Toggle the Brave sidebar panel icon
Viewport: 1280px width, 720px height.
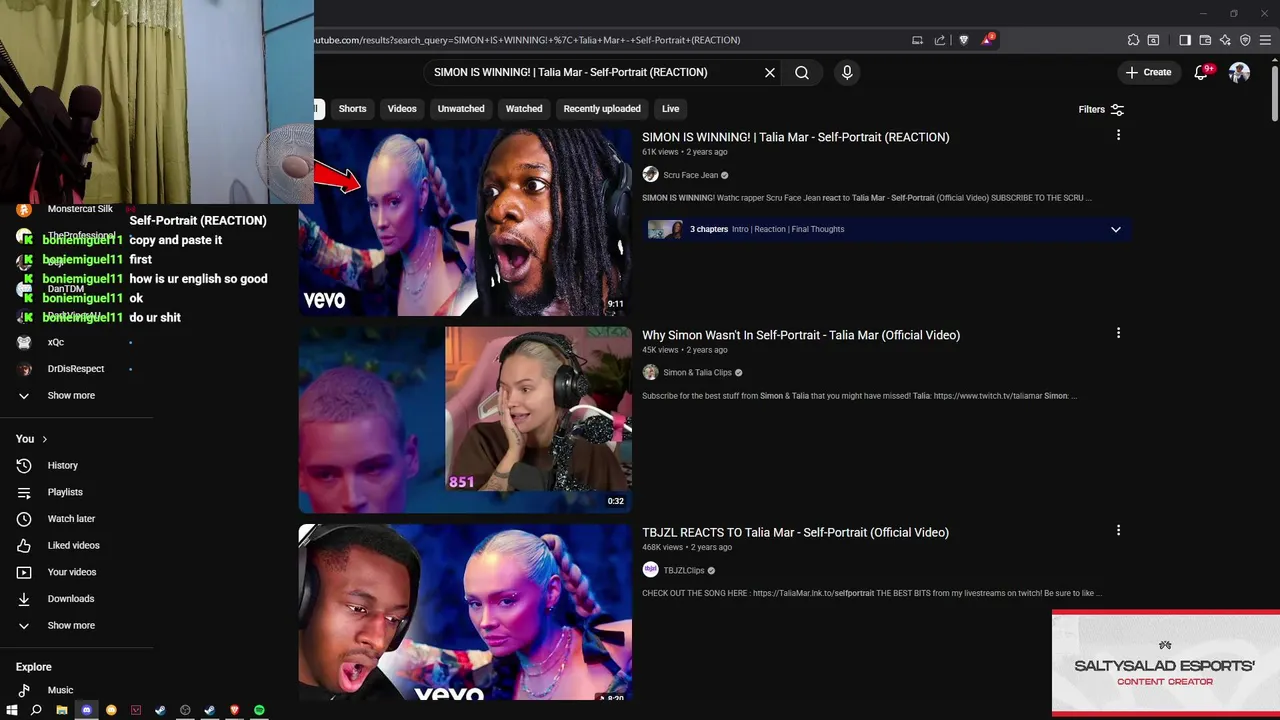[1185, 40]
